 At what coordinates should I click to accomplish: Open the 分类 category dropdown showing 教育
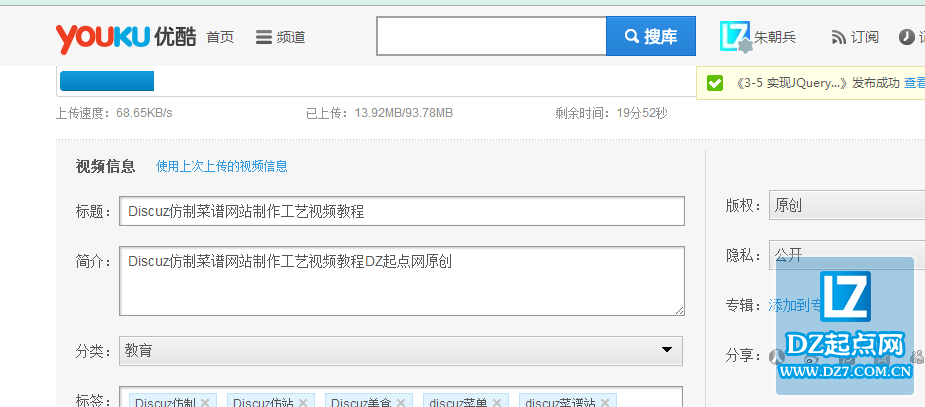401,351
